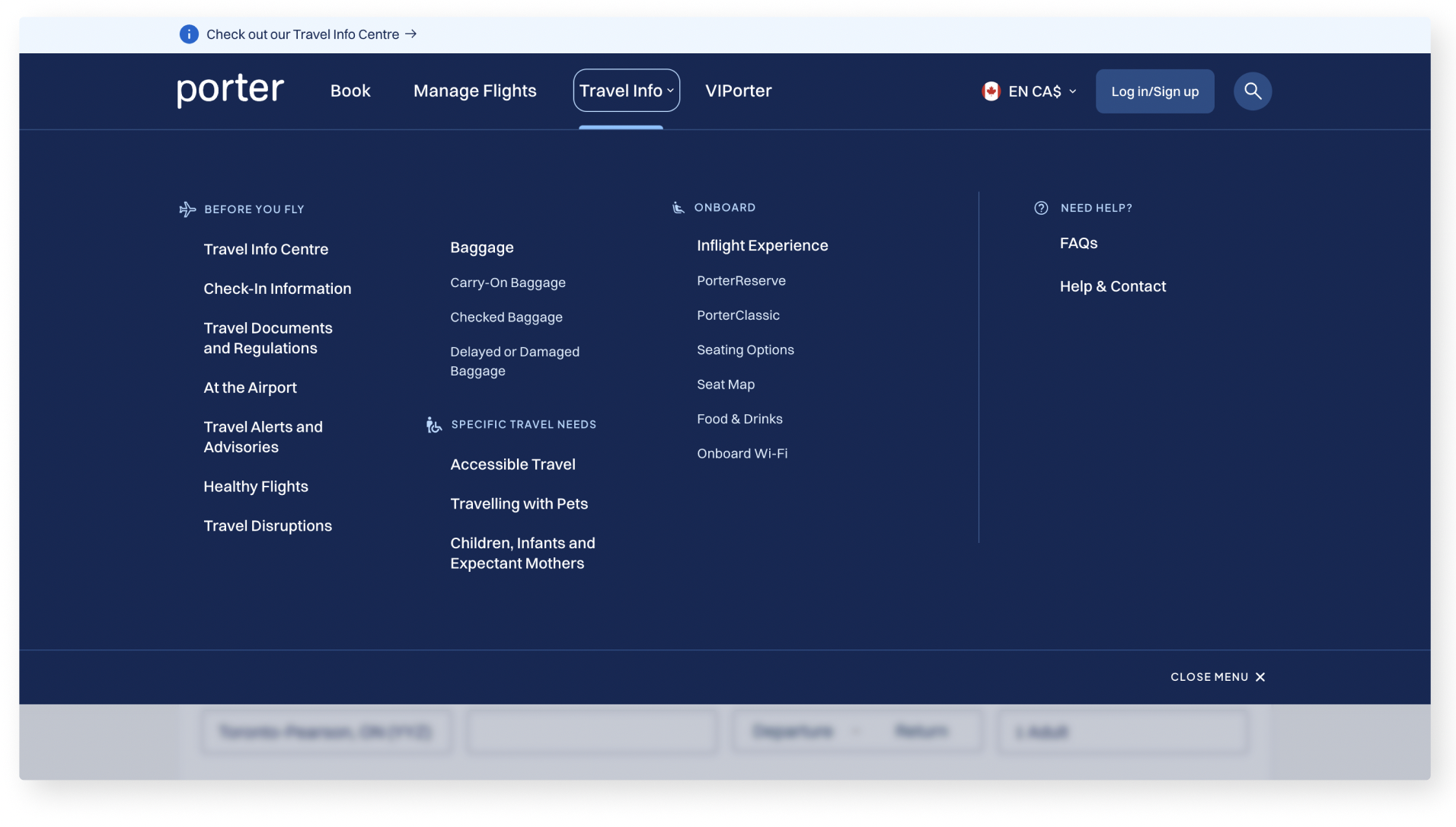Image resolution: width=1456 pixels, height=827 pixels.
Task: Open Onboard Wi-Fi
Action: pos(742,453)
